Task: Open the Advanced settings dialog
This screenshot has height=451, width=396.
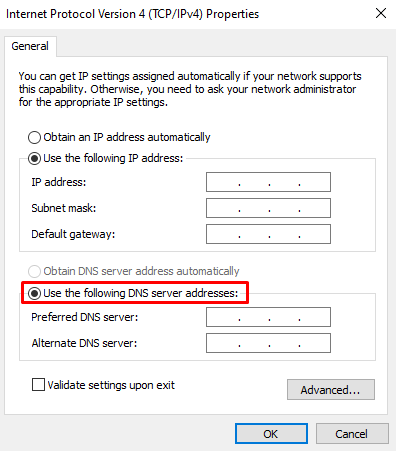Action: 331,389
